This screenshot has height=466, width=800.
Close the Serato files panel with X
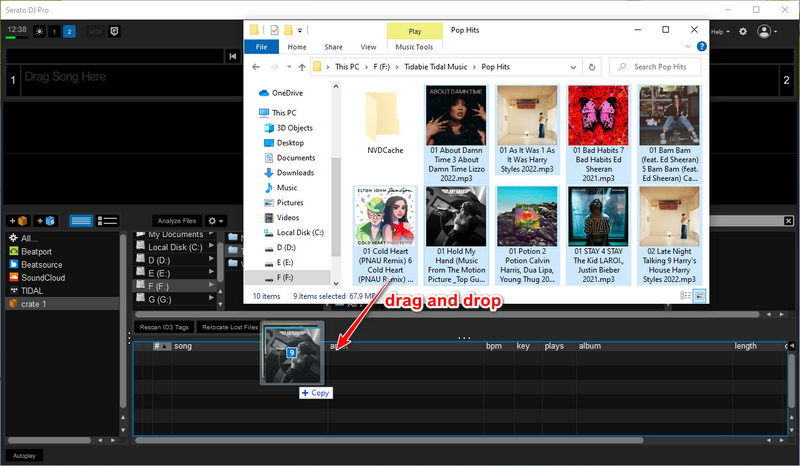(788, 221)
